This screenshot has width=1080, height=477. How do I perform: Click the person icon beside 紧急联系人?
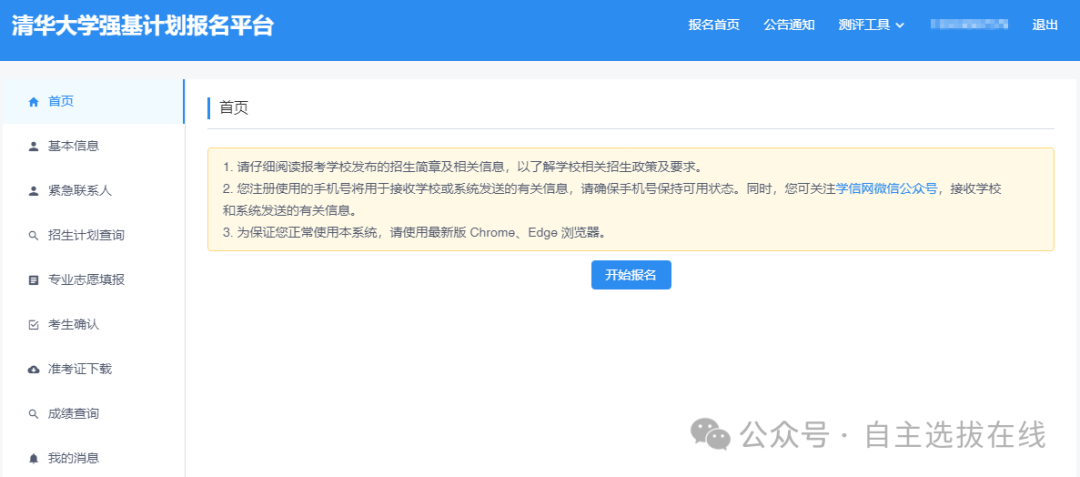[33, 191]
